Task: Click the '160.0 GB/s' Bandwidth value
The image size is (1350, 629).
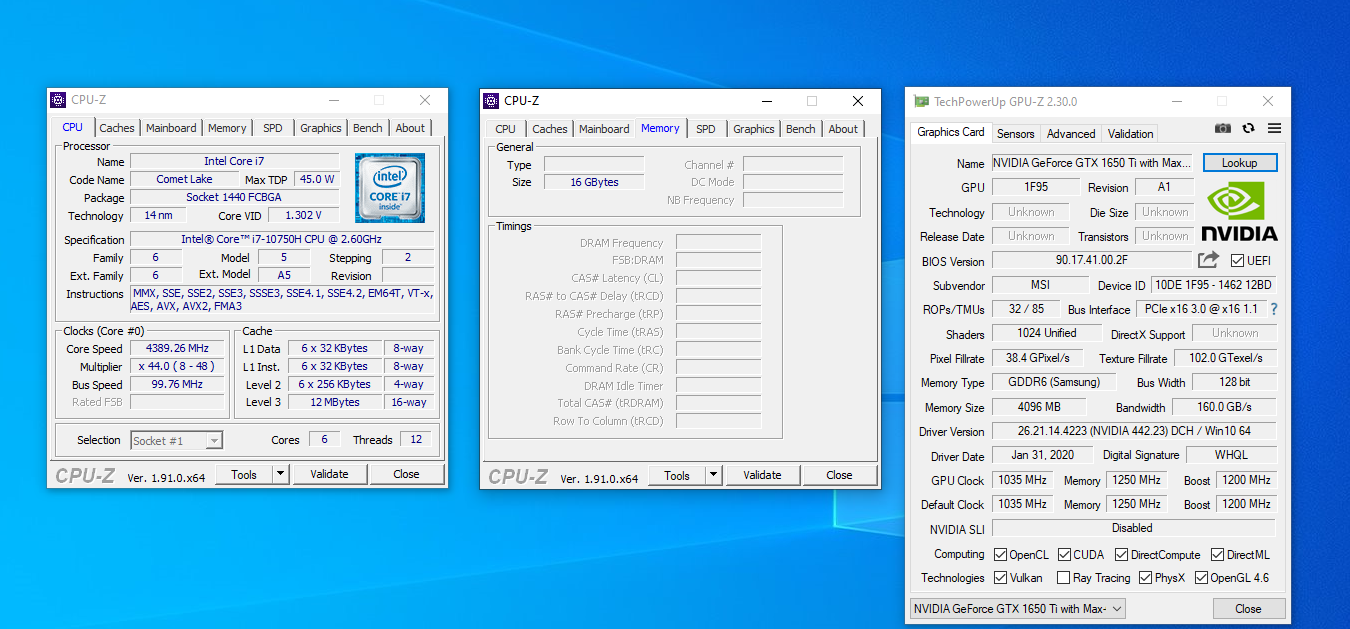Action: [1224, 407]
